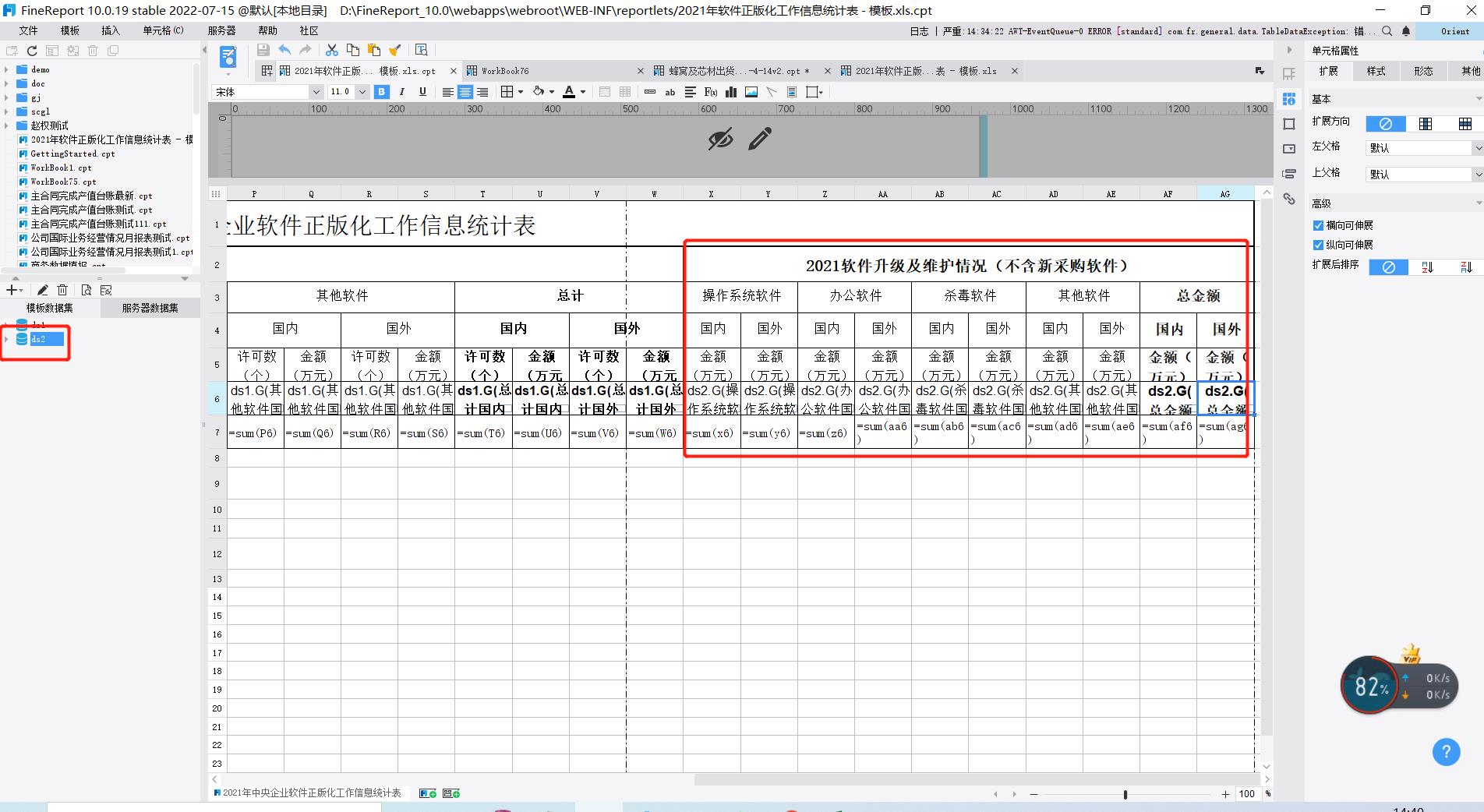The width and height of the screenshot is (1484, 812).
Task: Open the 日志 log link
Action: pos(920,31)
